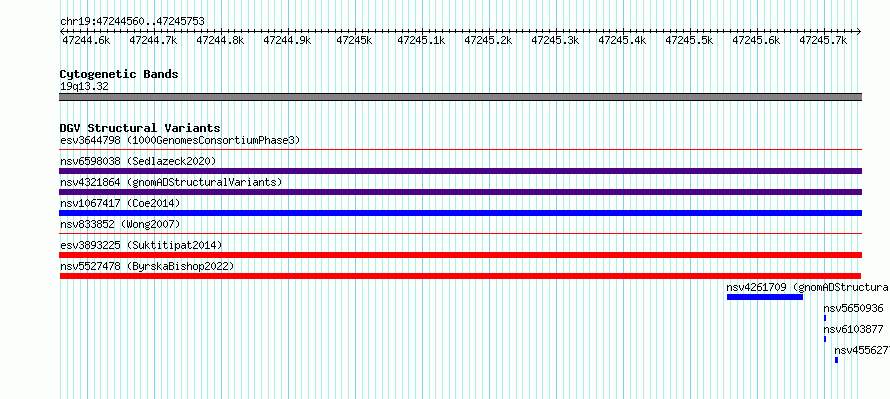Click the nsv833852 thin red variant line

pyautogui.click(x=460, y=233)
